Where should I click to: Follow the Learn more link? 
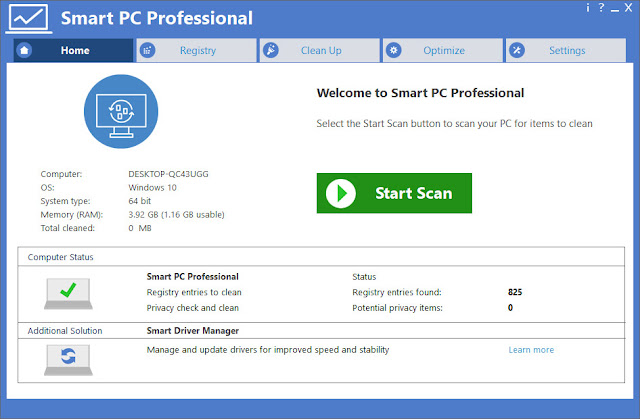(531, 350)
